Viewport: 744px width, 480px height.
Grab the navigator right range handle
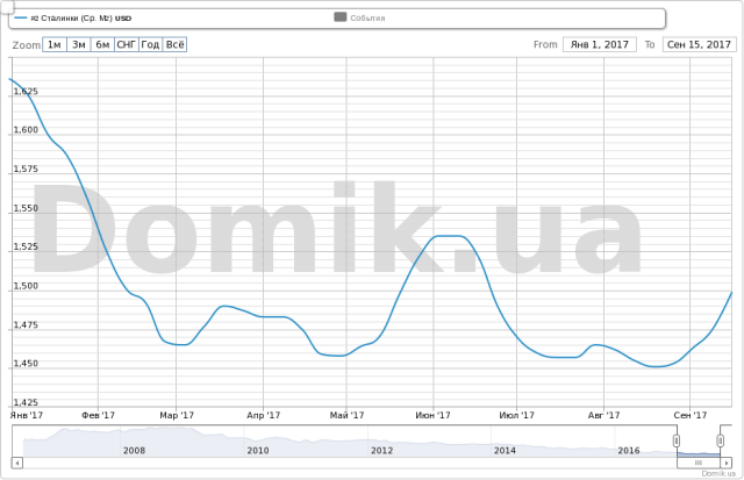pos(720,441)
